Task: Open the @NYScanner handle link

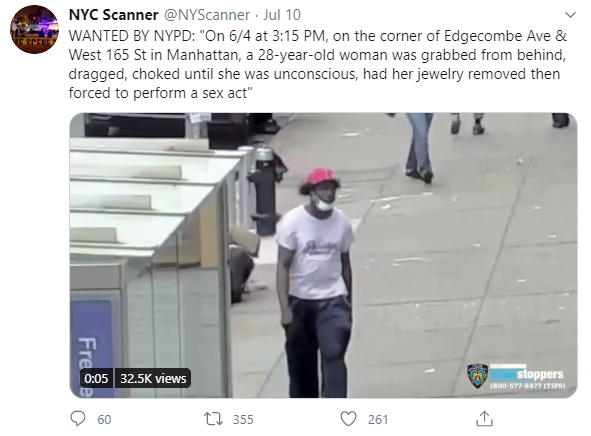Action: point(207,15)
